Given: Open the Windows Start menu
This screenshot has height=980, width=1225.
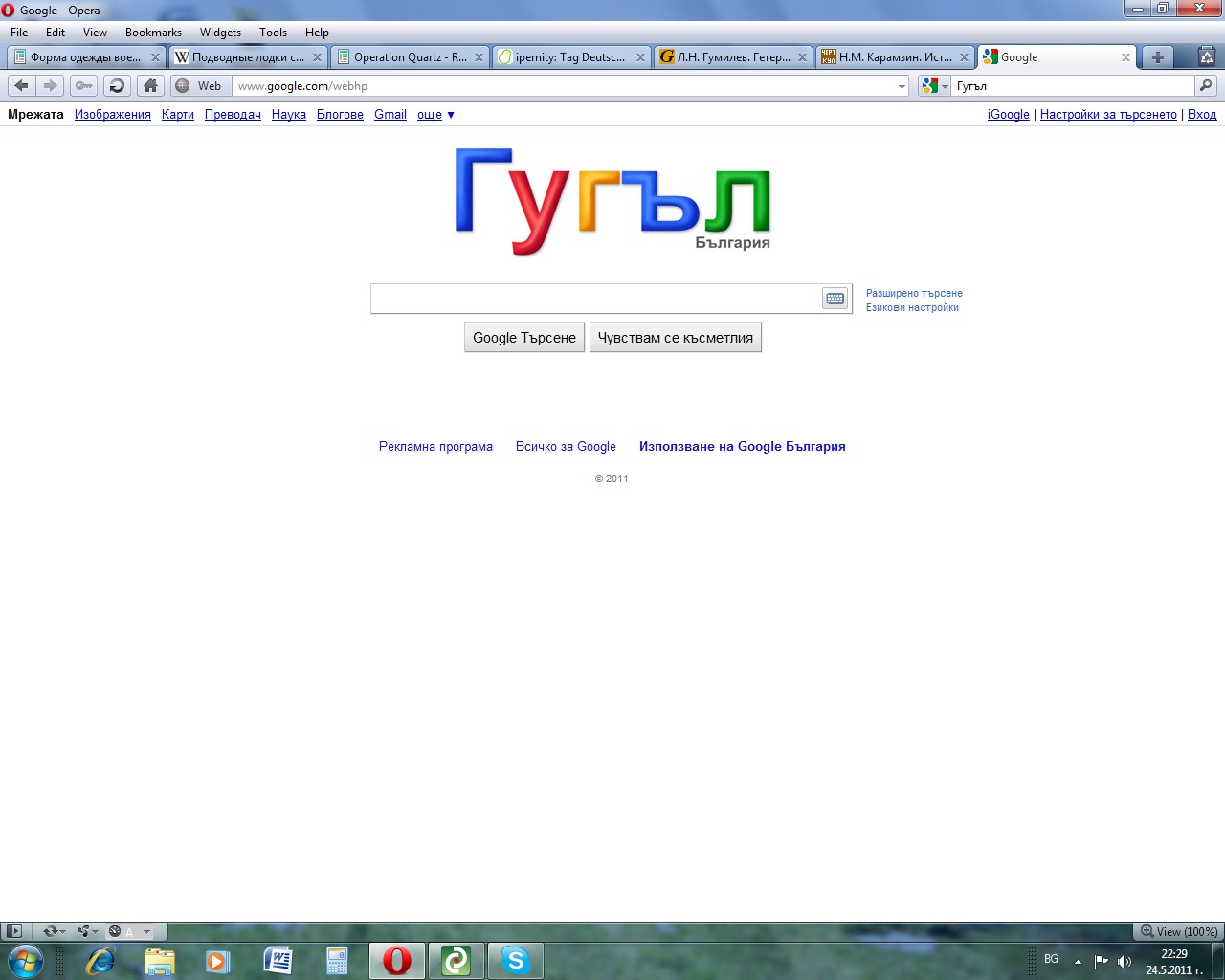Looking at the screenshot, I should tap(24, 960).
